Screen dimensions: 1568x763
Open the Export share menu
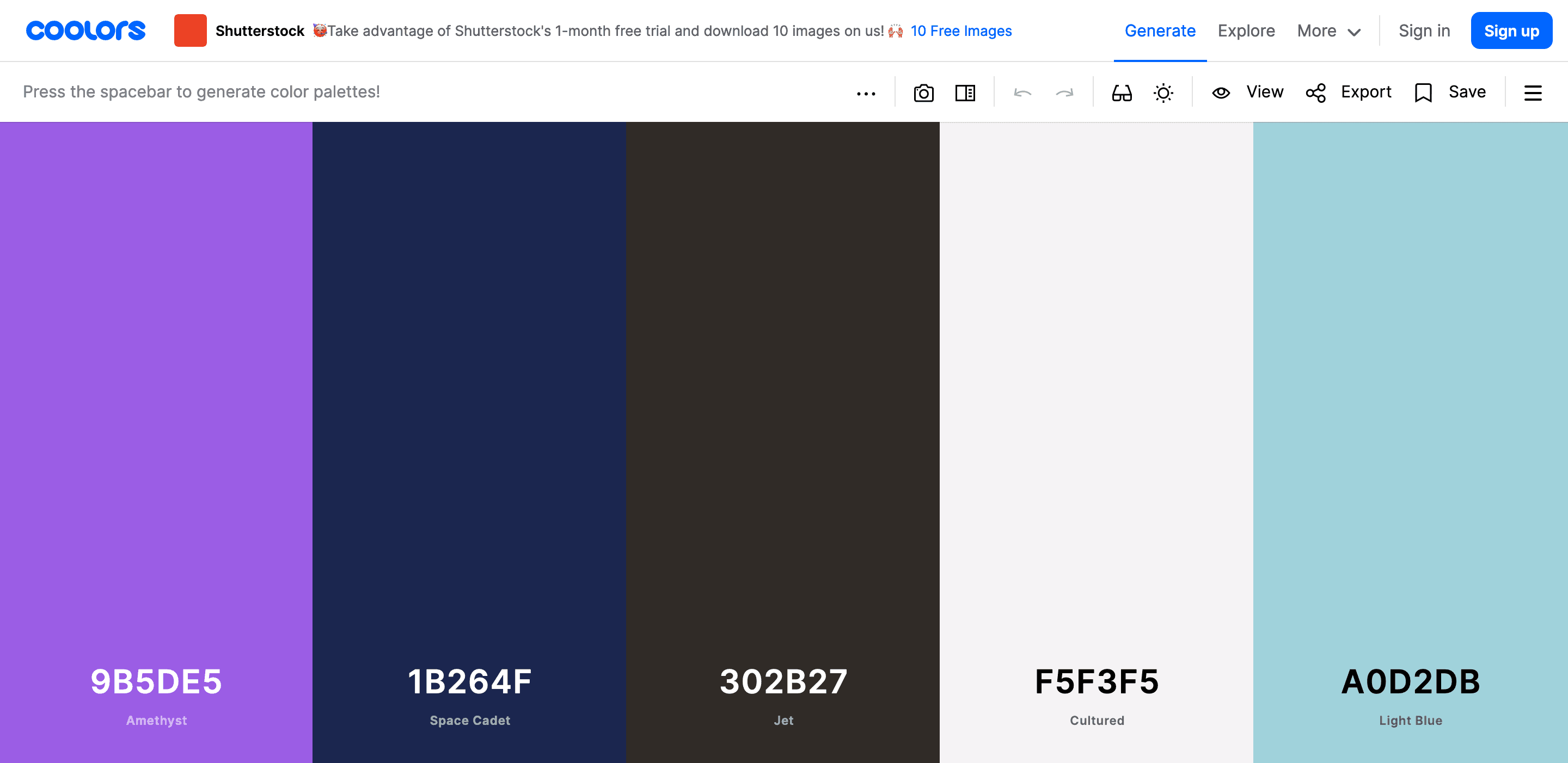(x=1349, y=92)
